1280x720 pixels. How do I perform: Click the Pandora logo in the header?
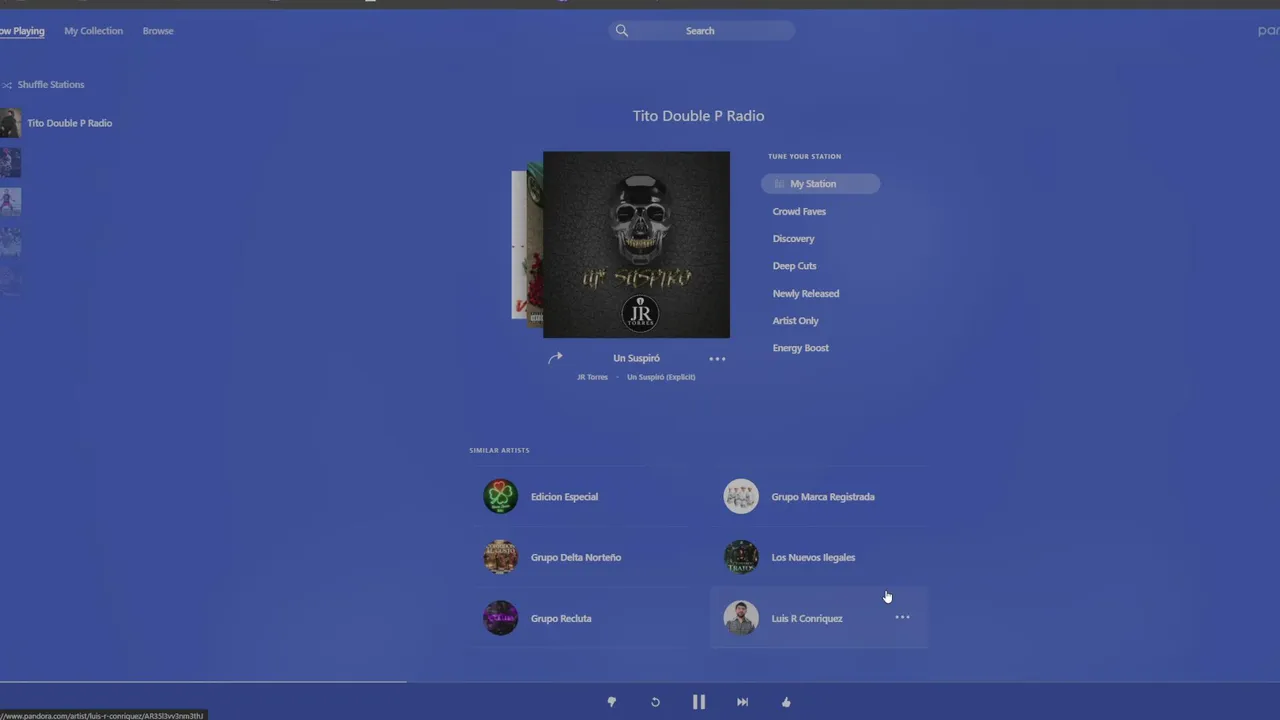click(1268, 31)
